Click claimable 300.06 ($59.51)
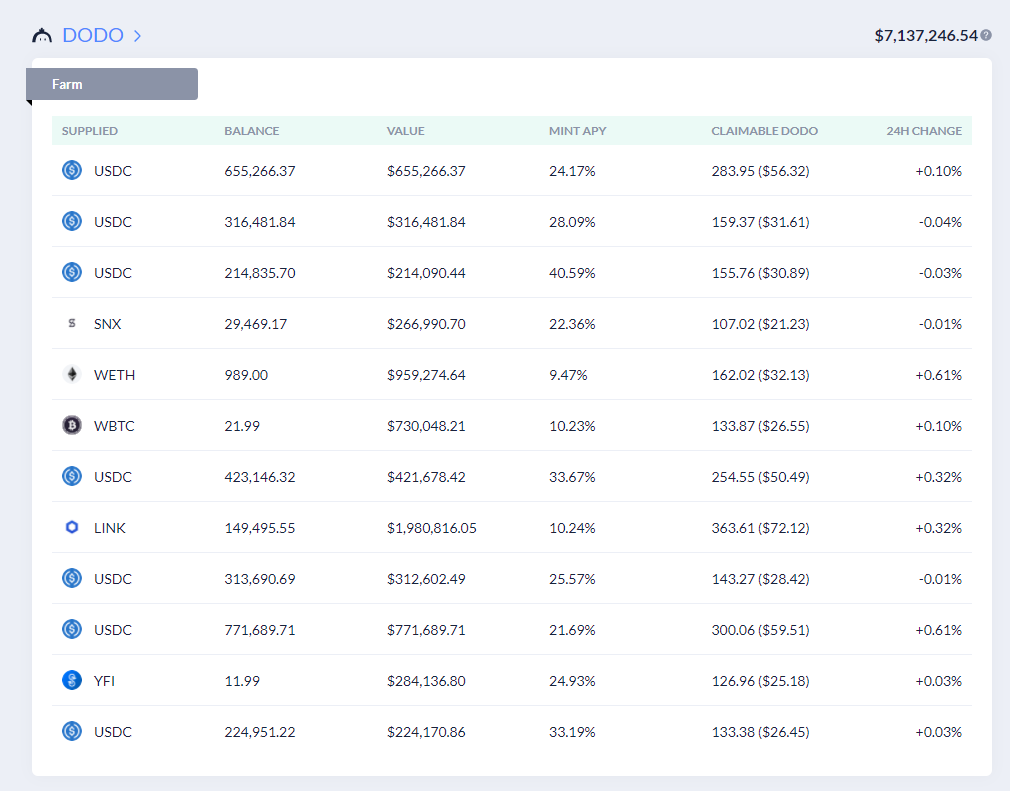Image resolution: width=1010 pixels, height=791 pixels. click(760, 629)
